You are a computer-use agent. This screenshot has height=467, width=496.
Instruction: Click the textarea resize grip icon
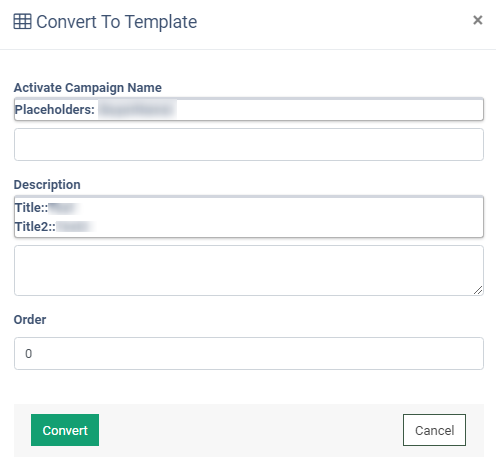point(478,290)
